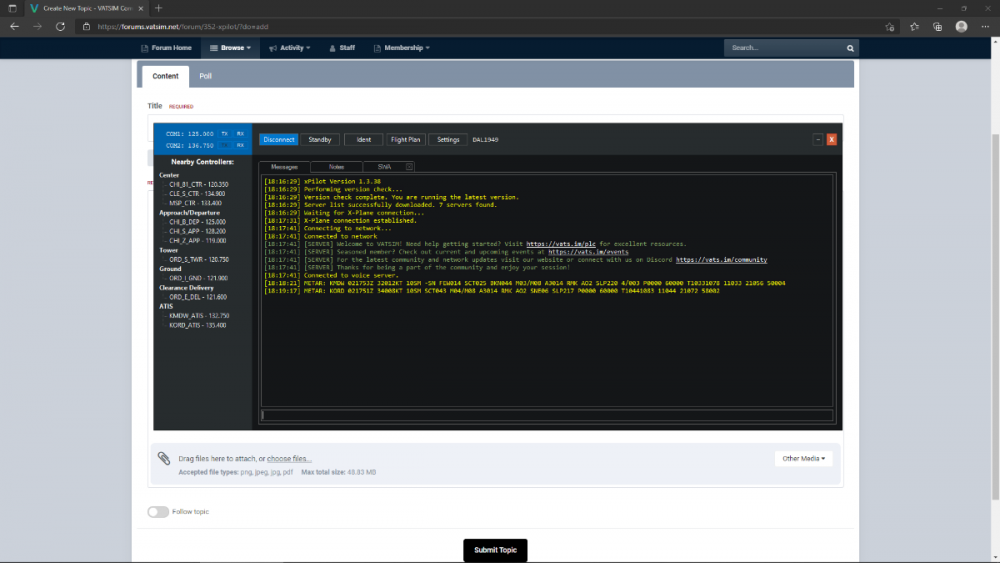Image resolution: width=1000 pixels, height=563 pixels.
Task: Toggle COM2 RX button in xPilot
Action: coord(240,145)
